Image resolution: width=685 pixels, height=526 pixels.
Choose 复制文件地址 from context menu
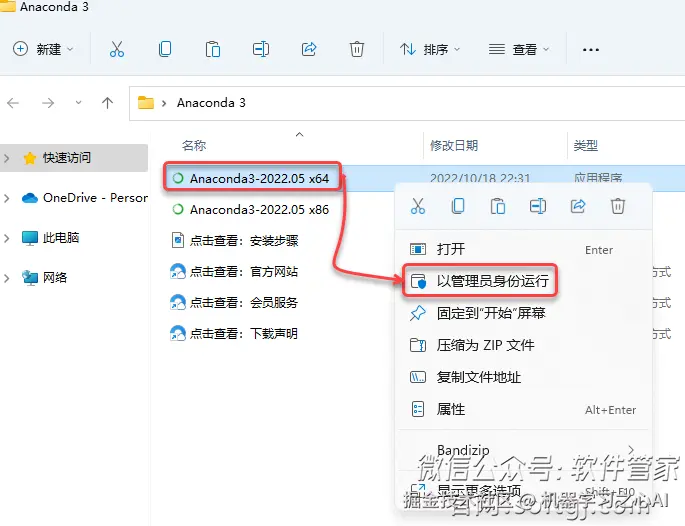pos(523,377)
